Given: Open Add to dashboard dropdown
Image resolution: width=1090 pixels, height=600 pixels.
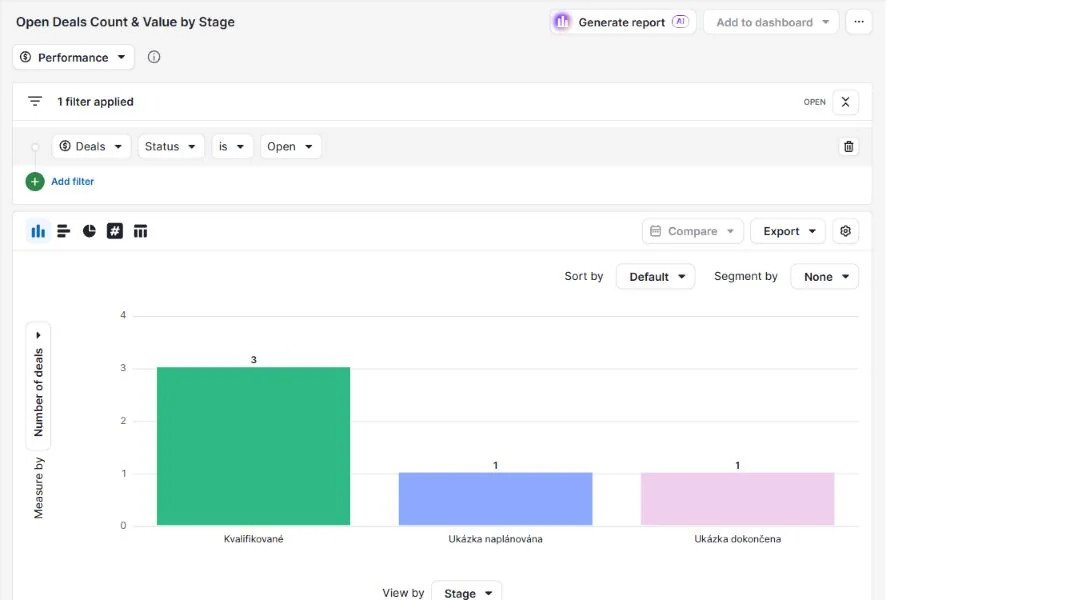Looking at the screenshot, I should [x=771, y=22].
